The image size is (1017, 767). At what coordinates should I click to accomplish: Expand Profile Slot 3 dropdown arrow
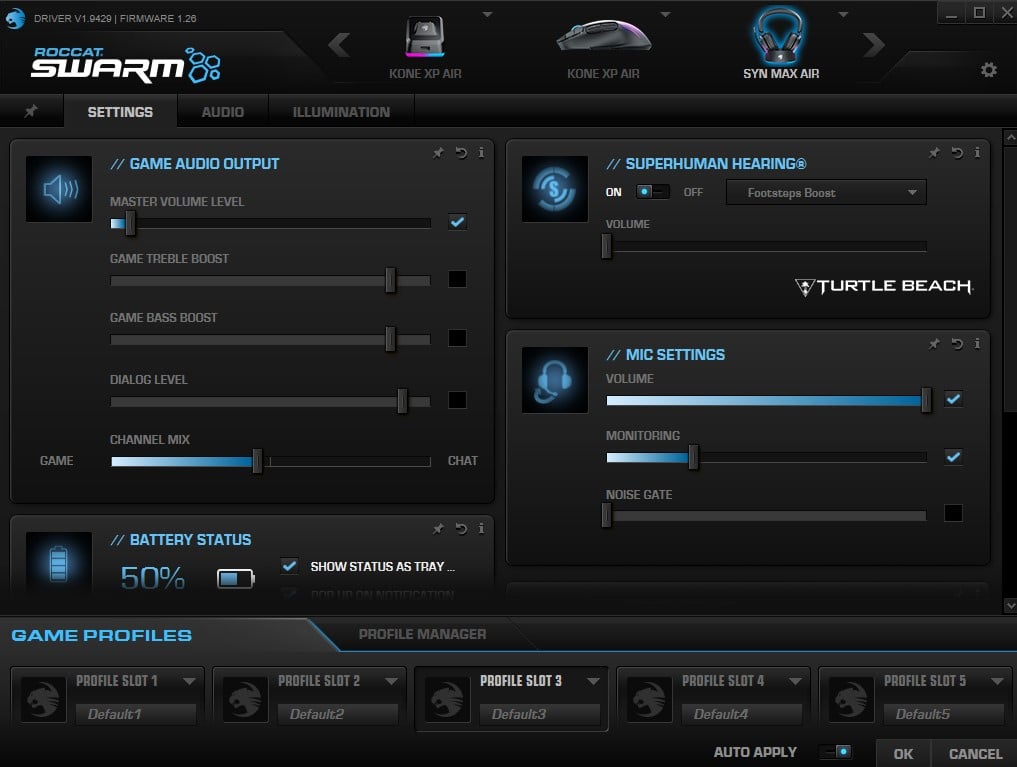pos(593,681)
